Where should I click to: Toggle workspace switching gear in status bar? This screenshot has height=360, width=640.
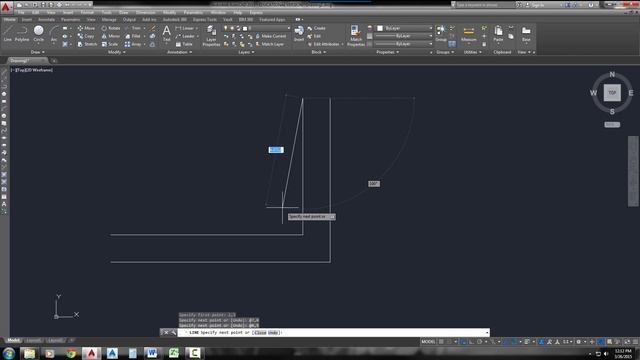tap(578, 342)
